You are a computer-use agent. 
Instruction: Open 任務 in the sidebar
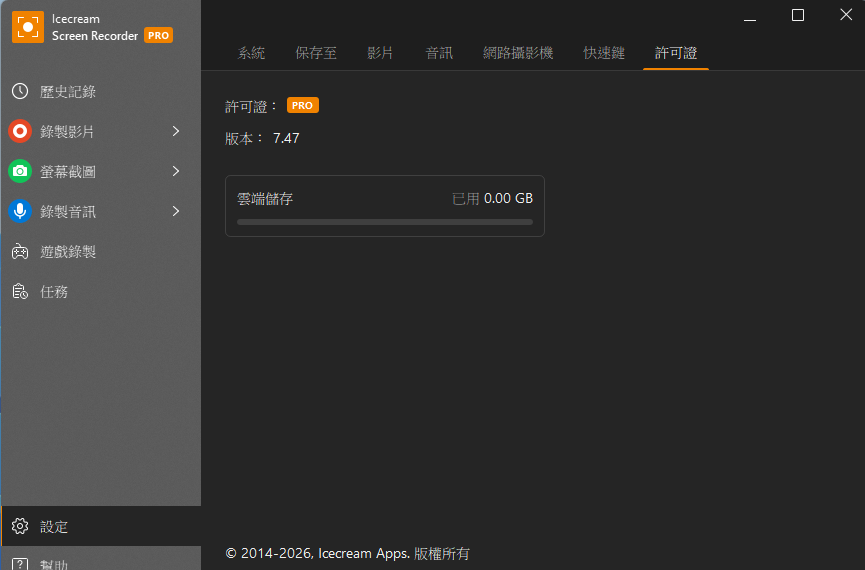101,291
